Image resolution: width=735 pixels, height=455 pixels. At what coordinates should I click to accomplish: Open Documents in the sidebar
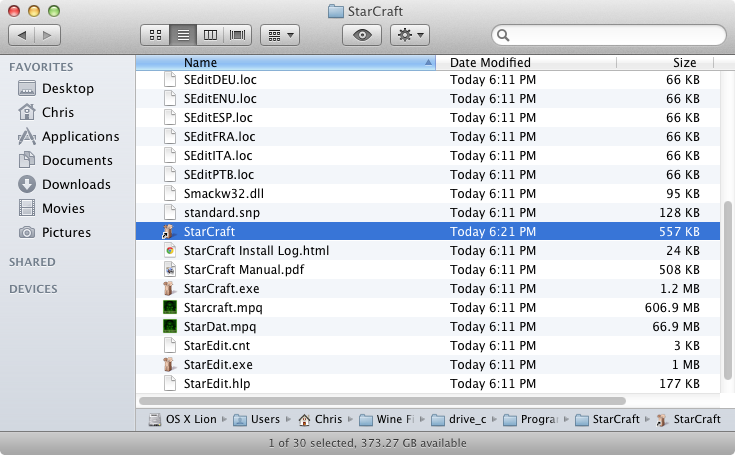pyautogui.click(x=65, y=160)
